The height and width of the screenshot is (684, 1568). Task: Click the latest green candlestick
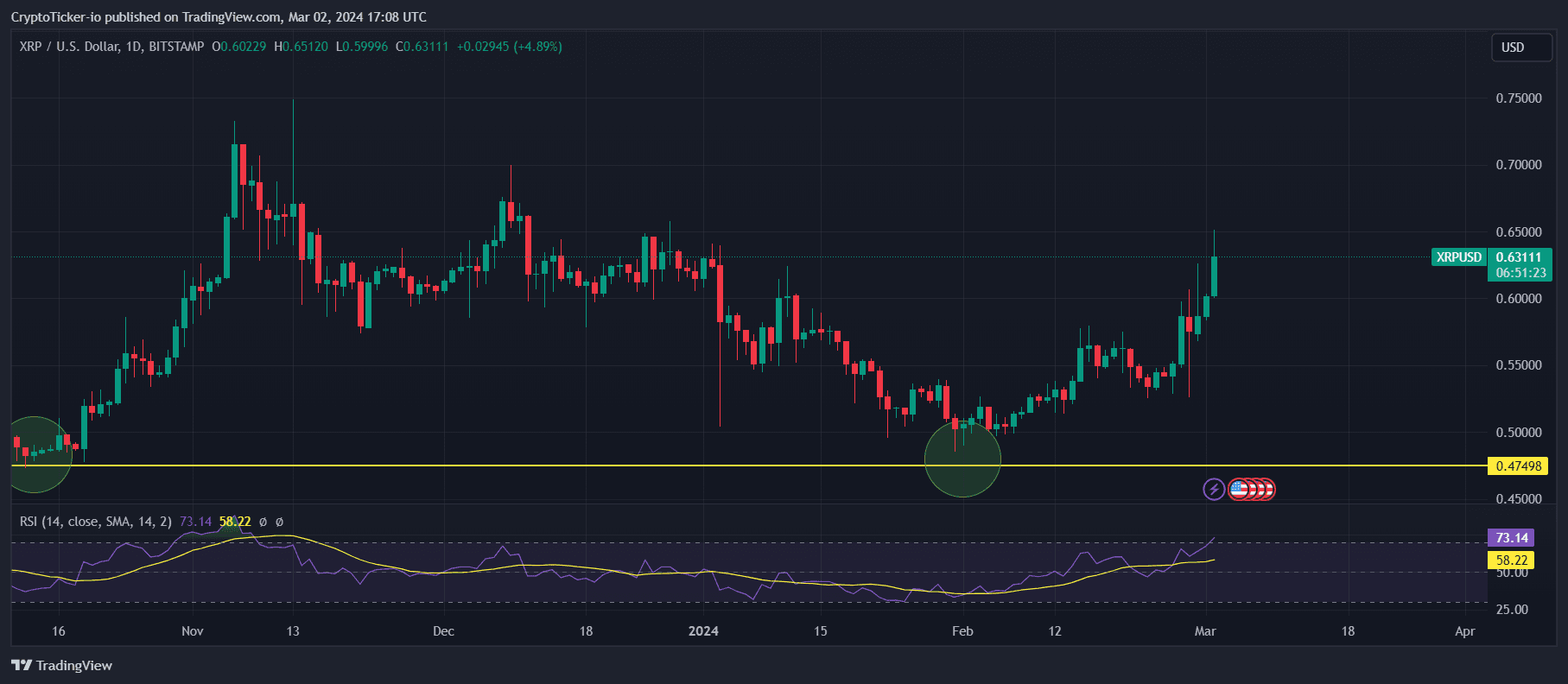[x=1214, y=276]
